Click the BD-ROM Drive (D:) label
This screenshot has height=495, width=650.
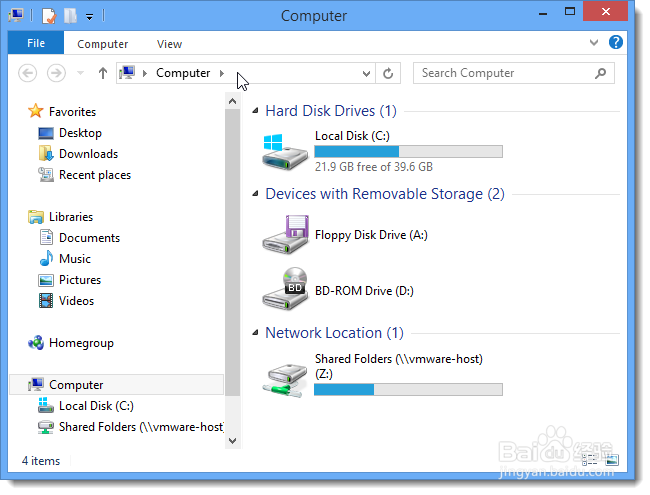pyautogui.click(x=364, y=291)
